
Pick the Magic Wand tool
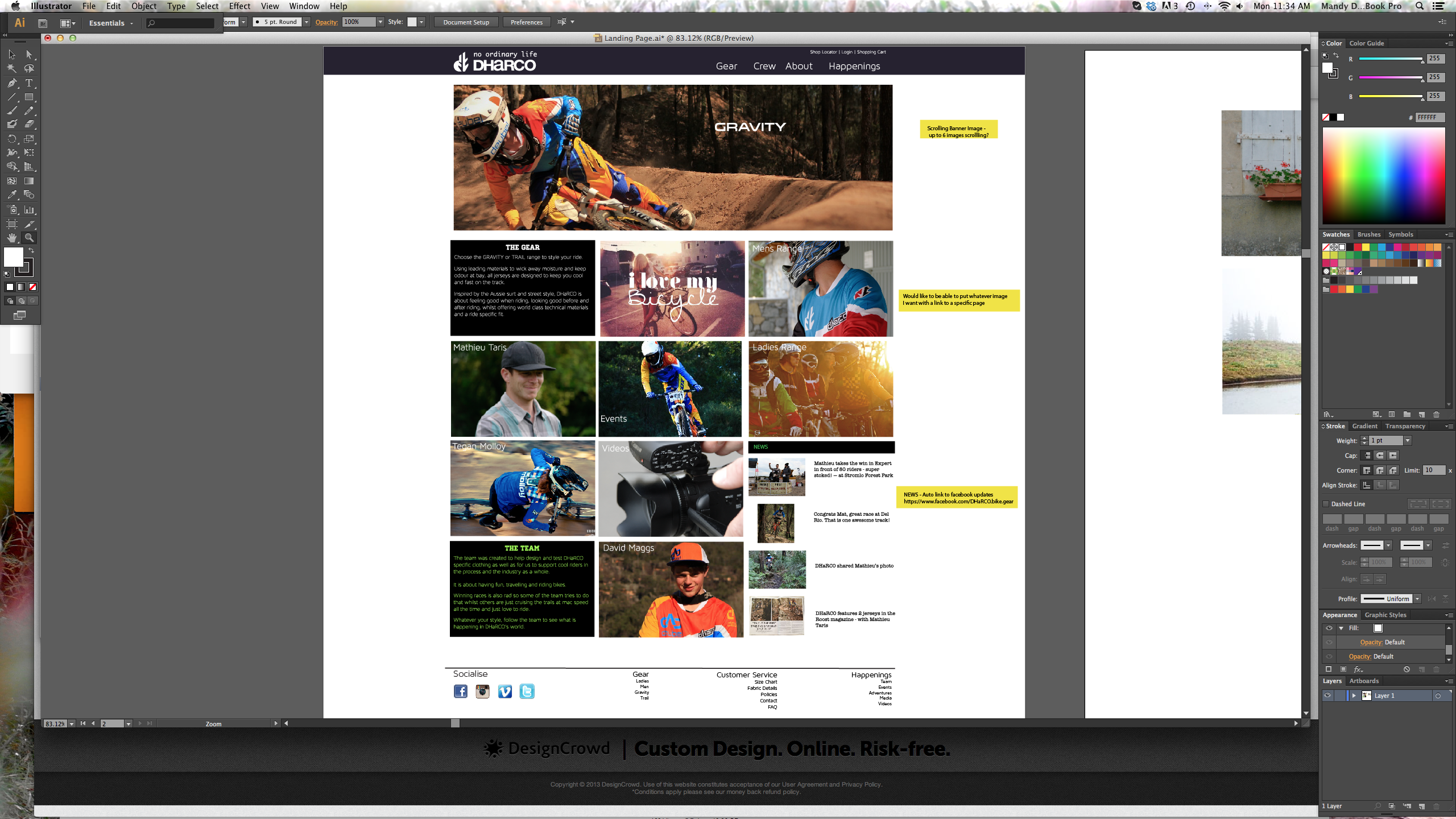(x=12, y=68)
